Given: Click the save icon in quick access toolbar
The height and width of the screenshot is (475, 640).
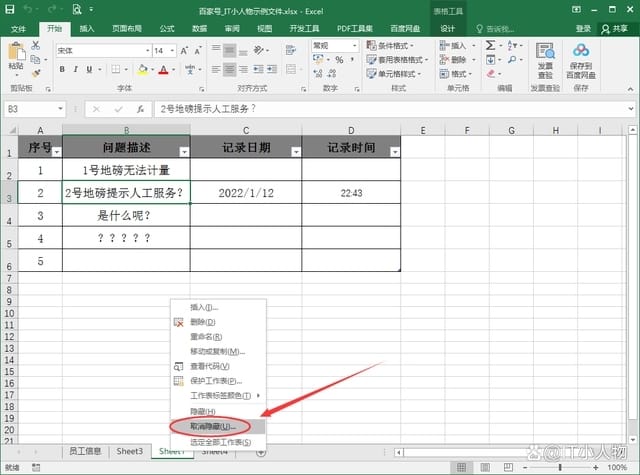Looking at the screenshot, I should 12,9.
